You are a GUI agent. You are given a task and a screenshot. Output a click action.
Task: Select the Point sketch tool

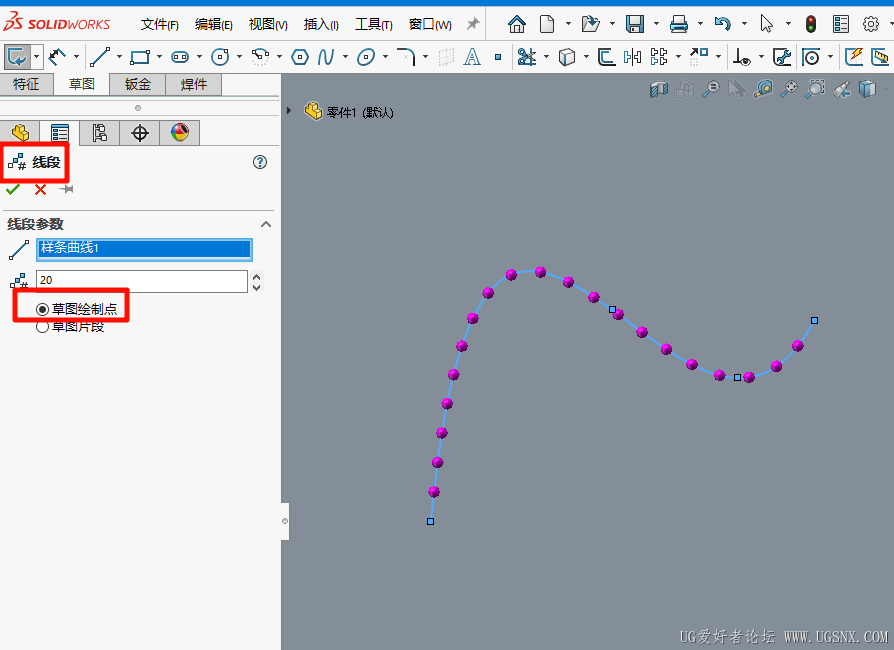498,57
